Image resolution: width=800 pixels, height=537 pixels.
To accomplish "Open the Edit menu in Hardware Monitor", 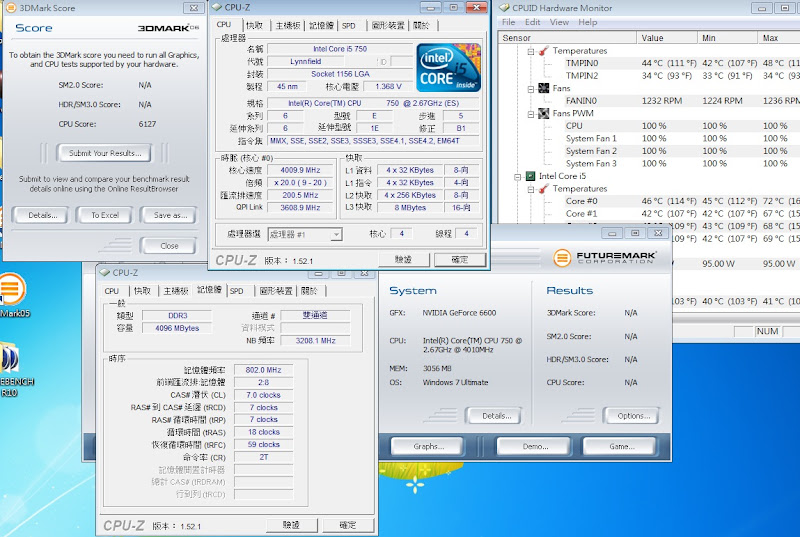I will click(532, 22).
